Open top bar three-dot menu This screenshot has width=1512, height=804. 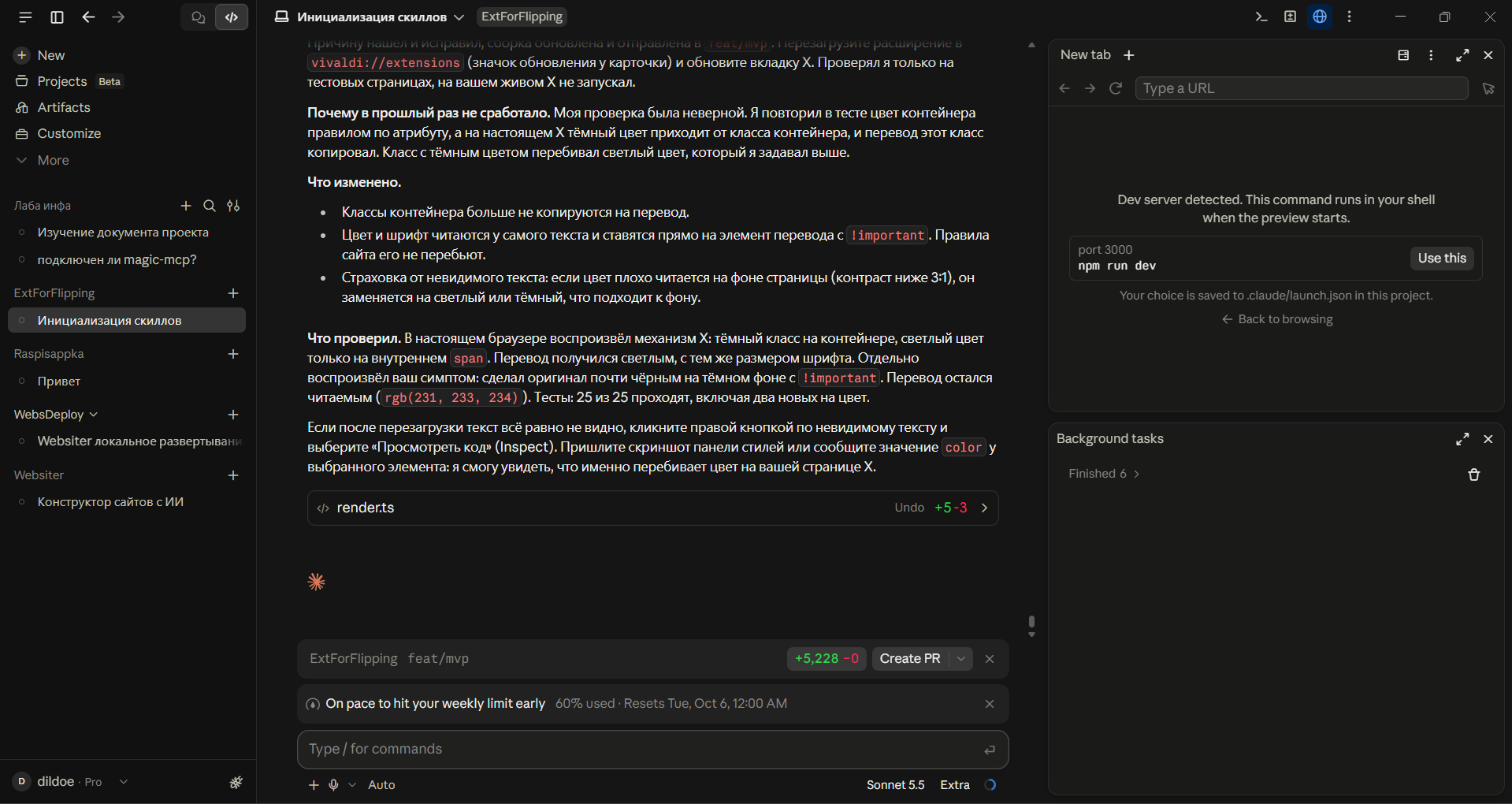(x=1350, y=17)
